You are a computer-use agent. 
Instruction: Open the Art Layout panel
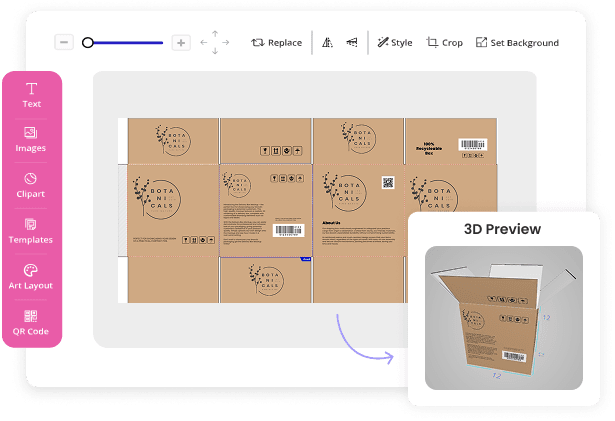point(31,277)
